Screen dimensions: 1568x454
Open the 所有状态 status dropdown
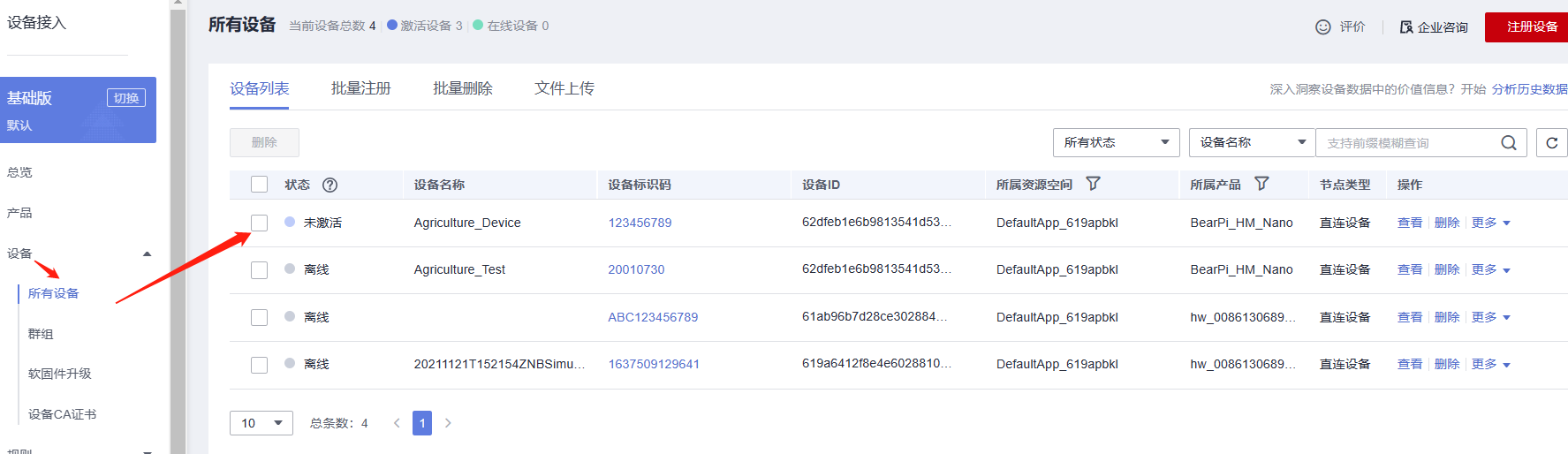[1116, 143]
